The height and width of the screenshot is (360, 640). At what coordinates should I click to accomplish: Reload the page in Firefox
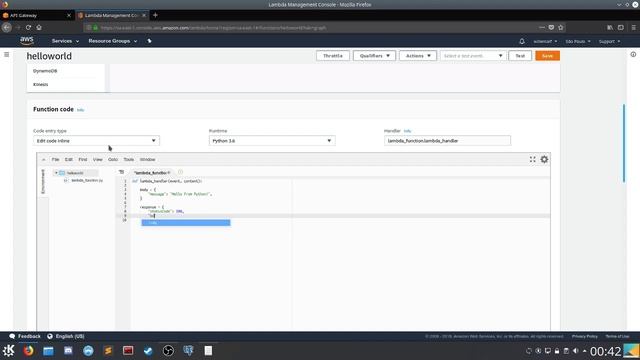(28, 27)
